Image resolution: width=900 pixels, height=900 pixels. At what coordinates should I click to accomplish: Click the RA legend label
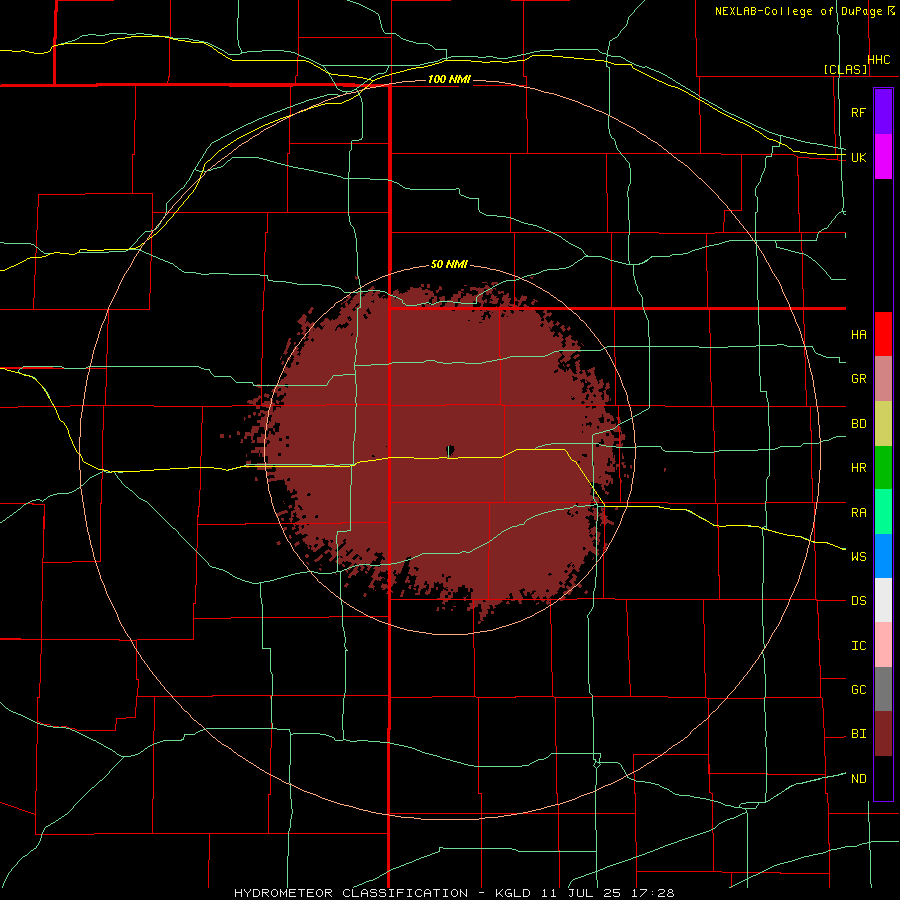(858, 512)
